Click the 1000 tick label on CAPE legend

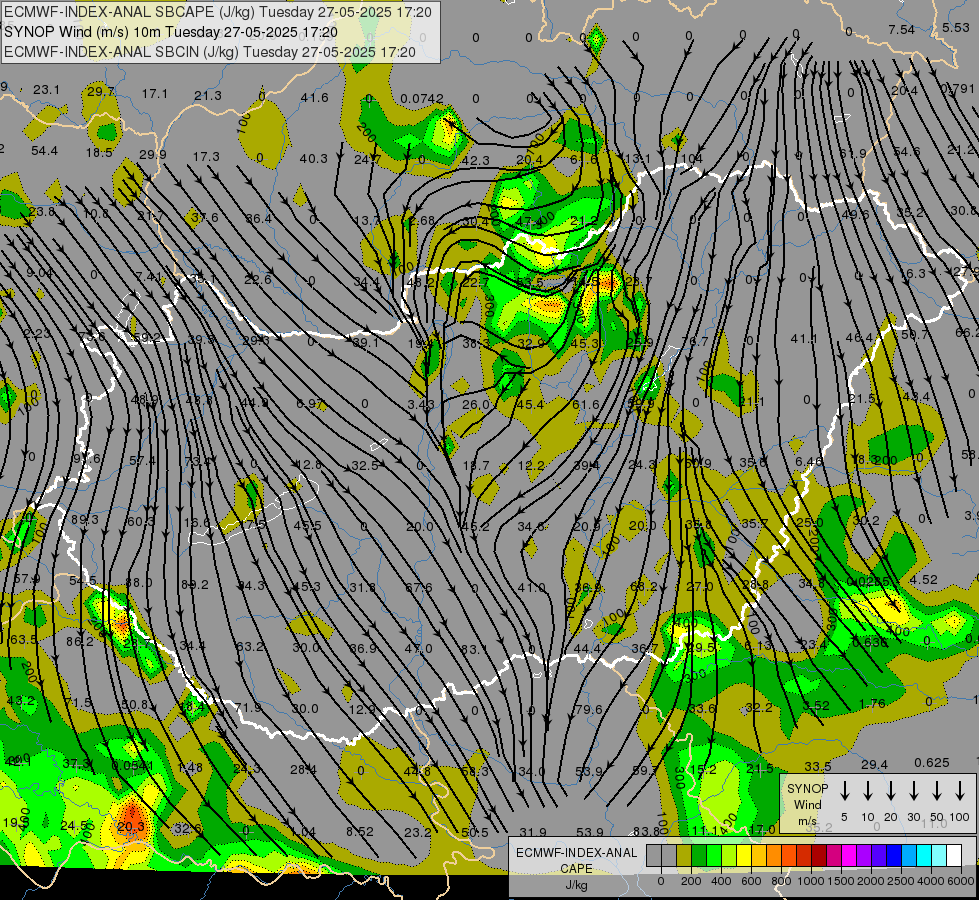click(811, 881)
